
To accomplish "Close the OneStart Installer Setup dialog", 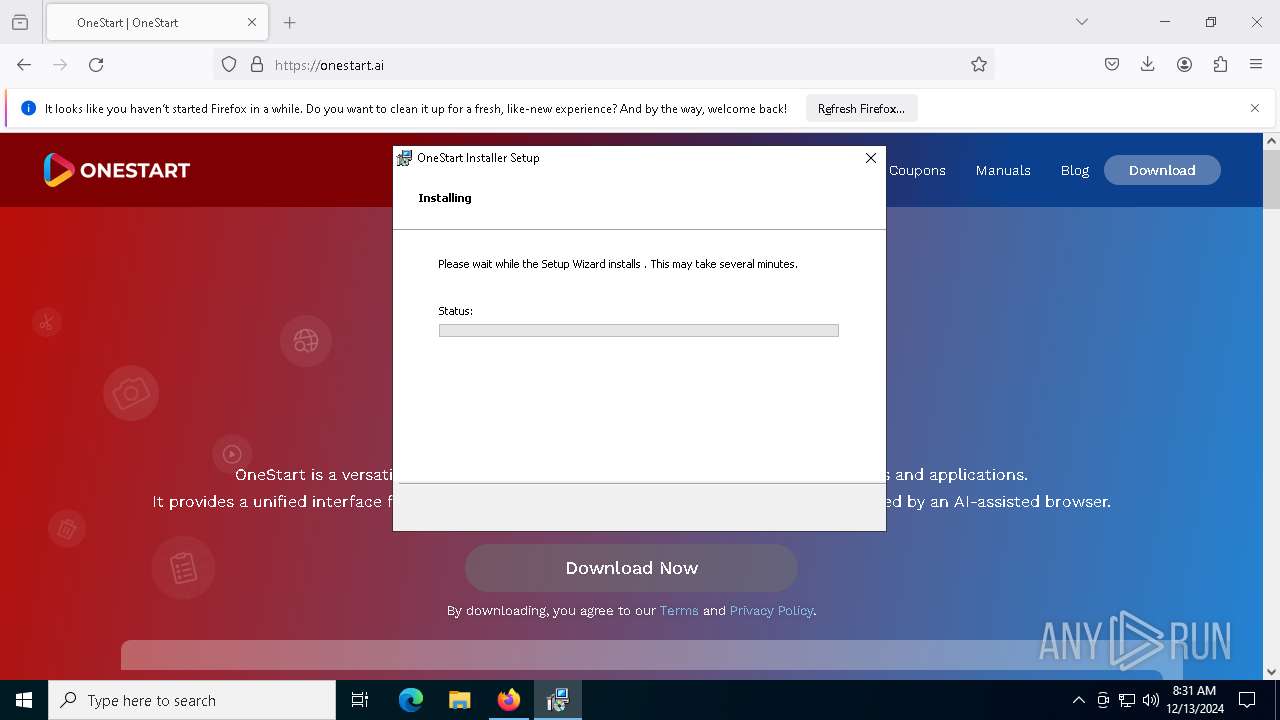I will tap(871, 158).
